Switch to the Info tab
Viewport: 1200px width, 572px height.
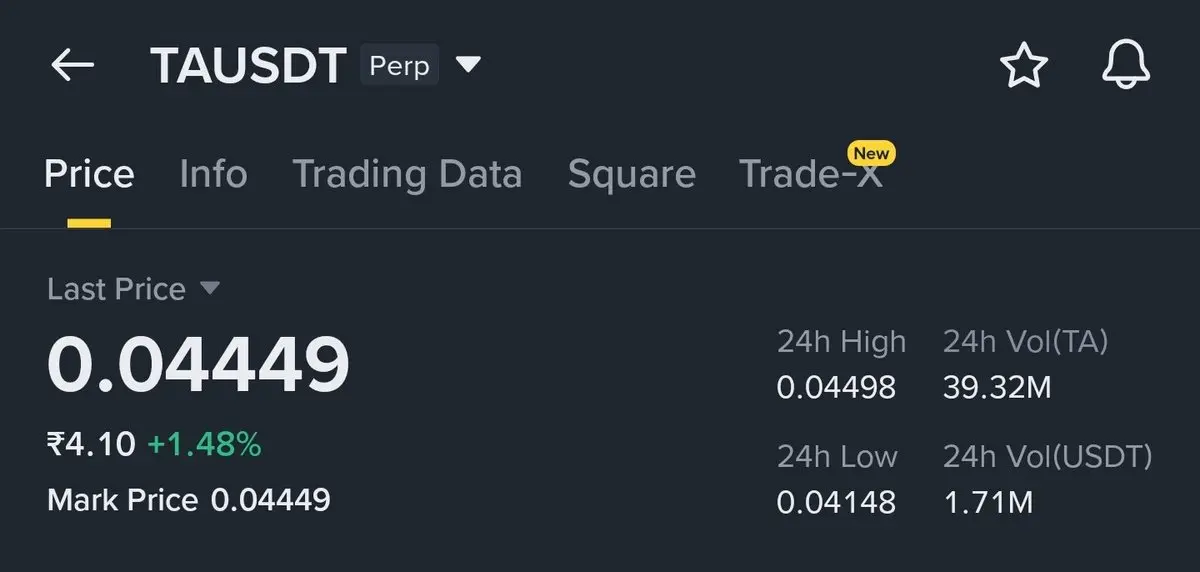[x=213, y=174]
